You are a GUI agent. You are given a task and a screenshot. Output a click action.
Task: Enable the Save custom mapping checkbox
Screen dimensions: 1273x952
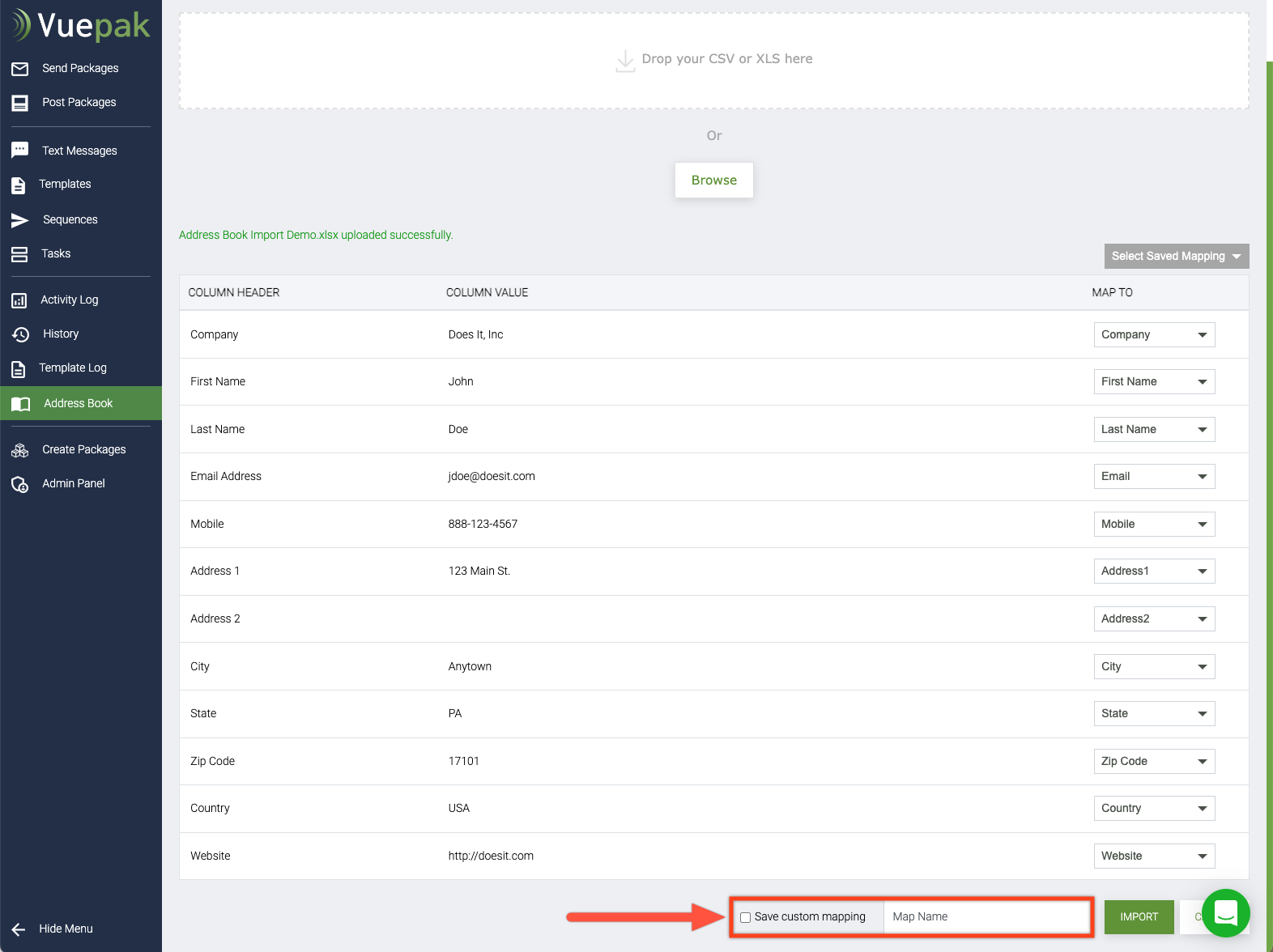tap(745, 917)
